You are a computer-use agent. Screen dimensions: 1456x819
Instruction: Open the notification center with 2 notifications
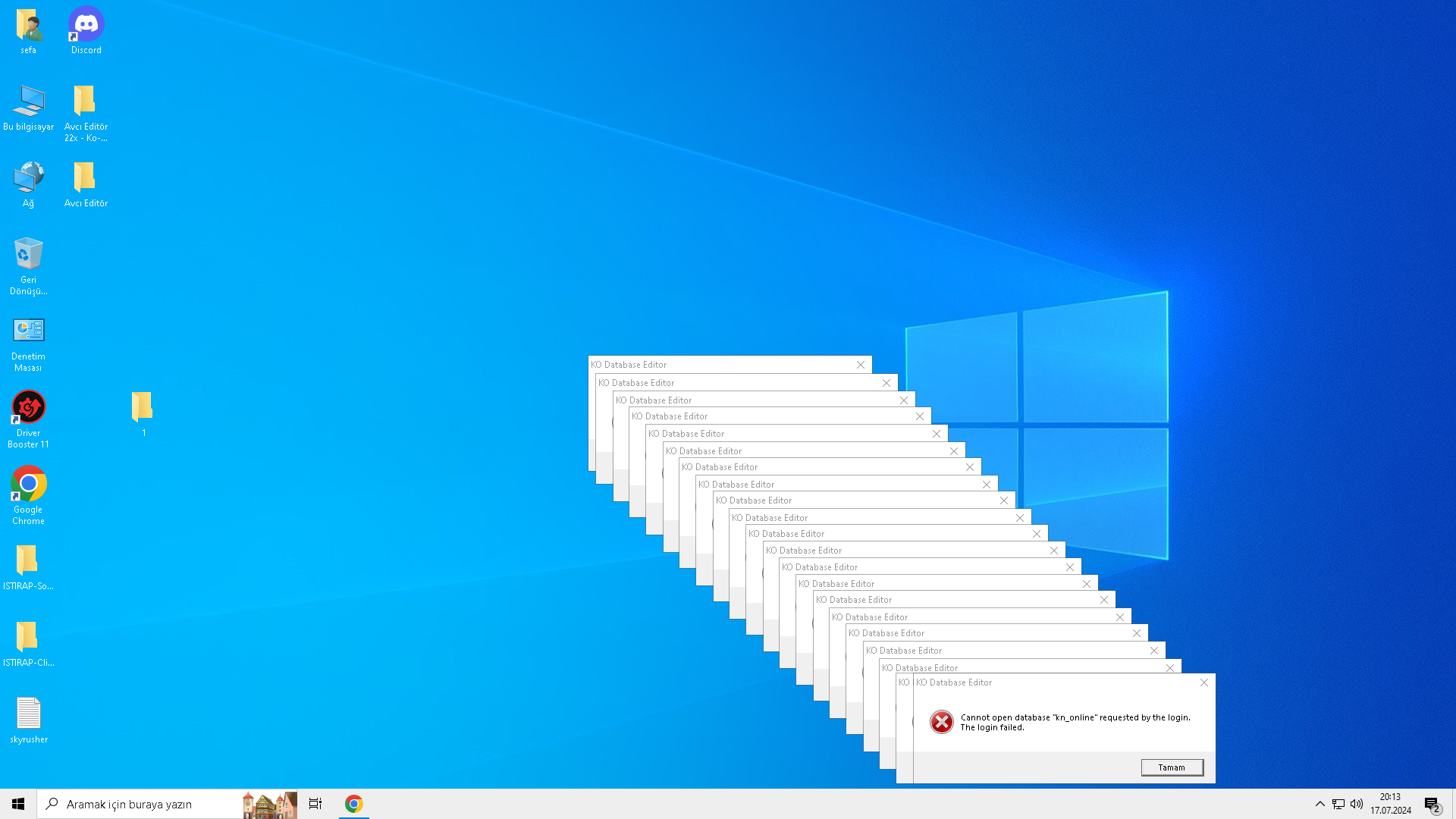tap(1432, 804)
